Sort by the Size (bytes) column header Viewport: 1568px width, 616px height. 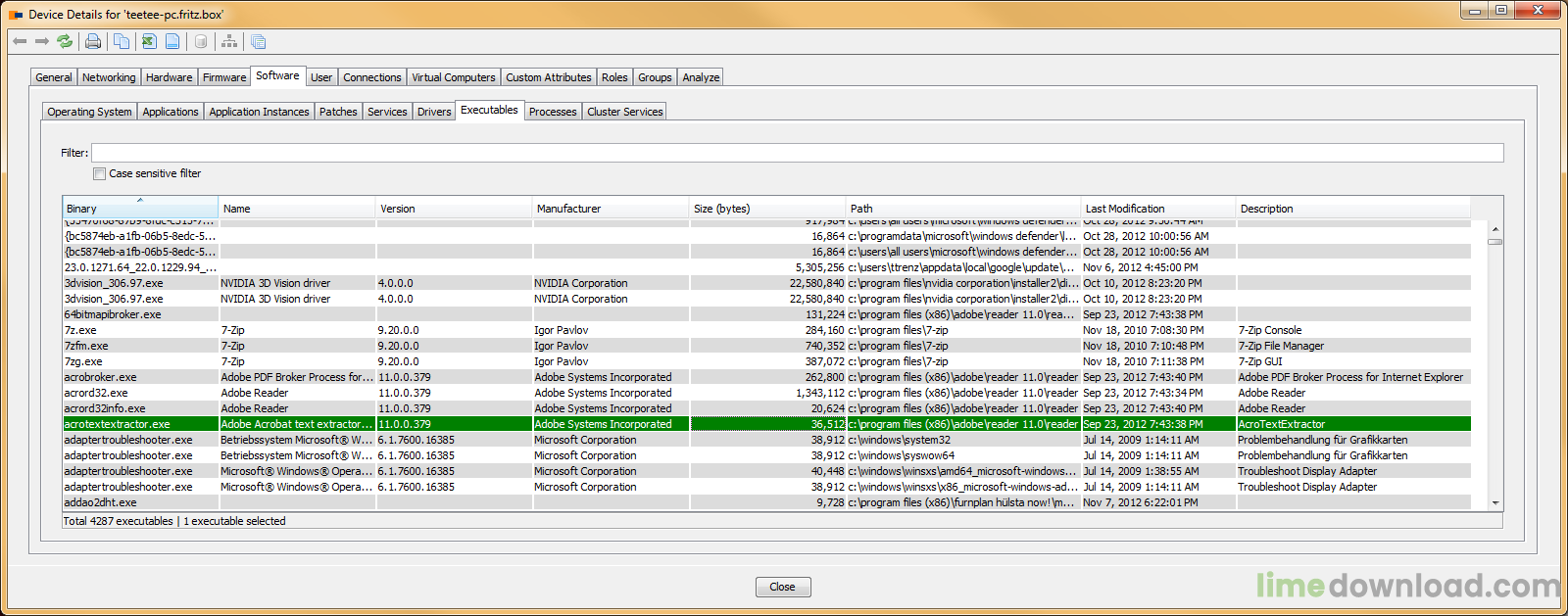pos(767,209)
